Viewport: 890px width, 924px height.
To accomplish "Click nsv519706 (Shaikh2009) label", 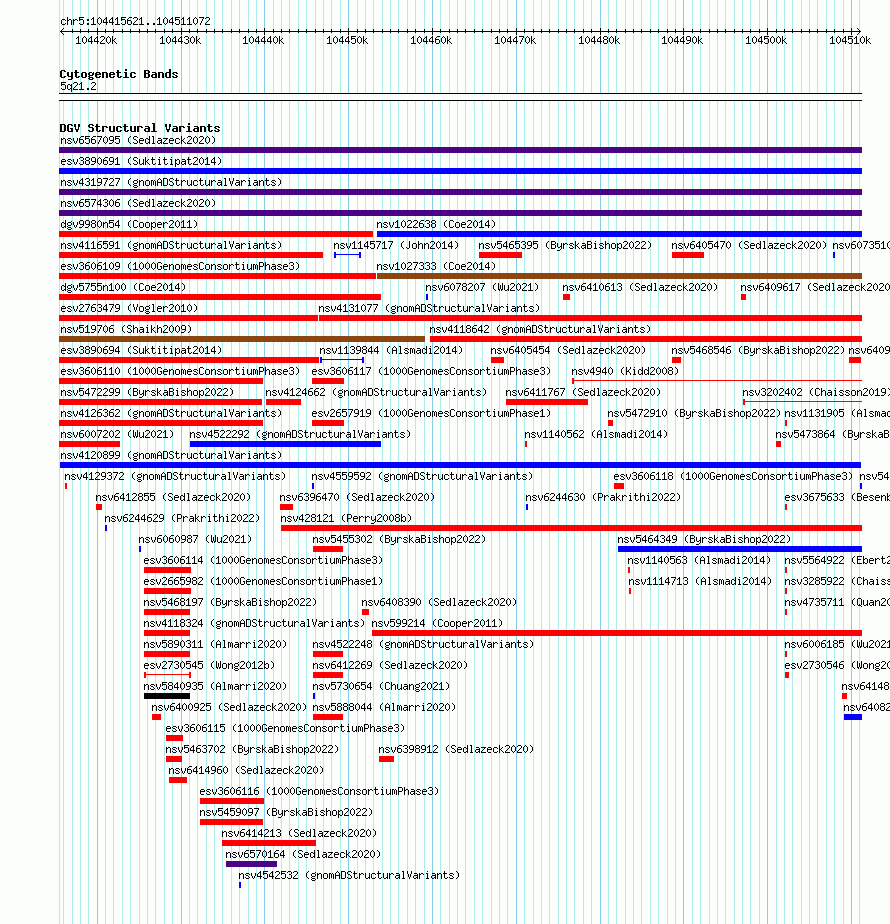I will coord(126,329).
